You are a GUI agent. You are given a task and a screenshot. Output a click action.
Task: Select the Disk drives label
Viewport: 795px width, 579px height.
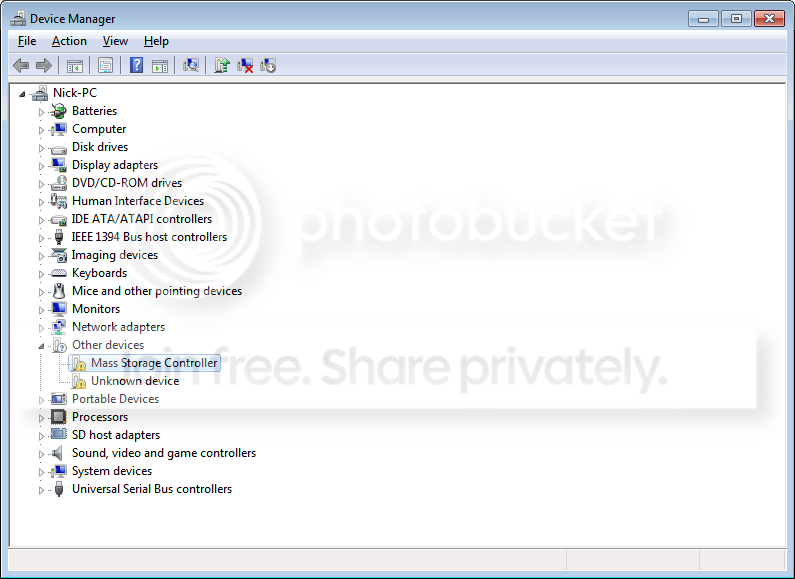click(100, 147)
